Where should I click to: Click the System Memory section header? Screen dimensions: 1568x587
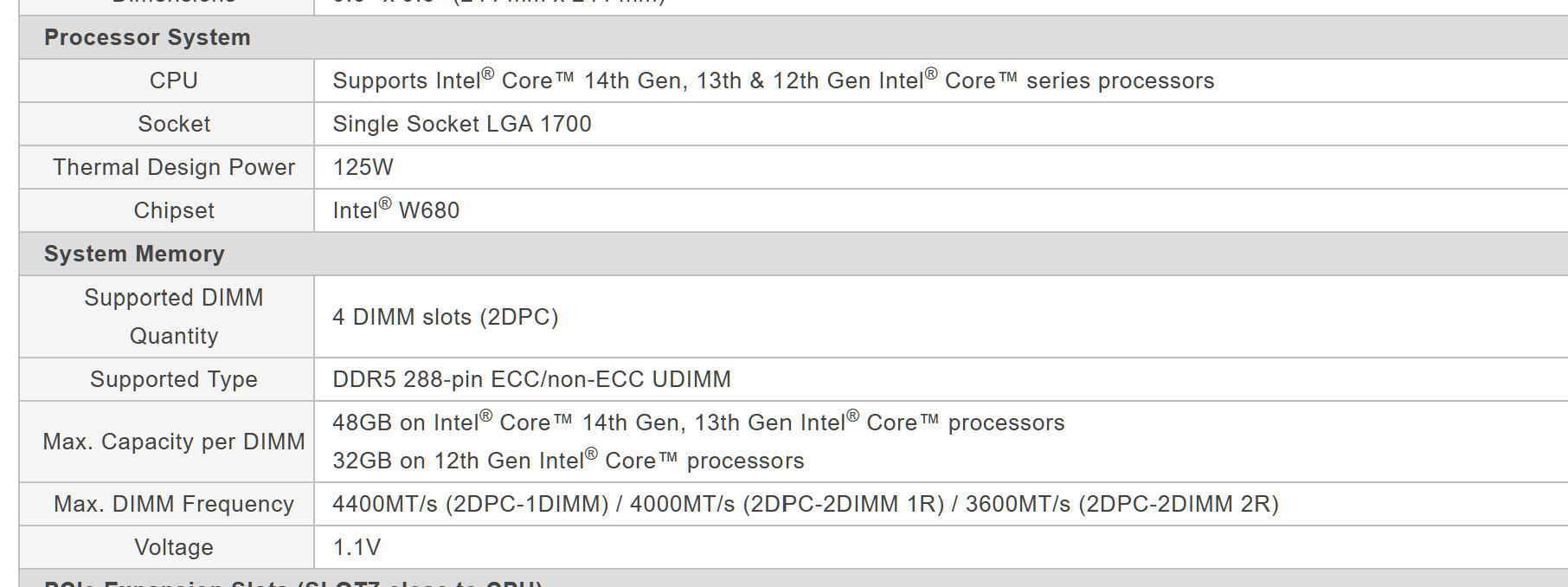pyautogui.click(x=134, y=255)
